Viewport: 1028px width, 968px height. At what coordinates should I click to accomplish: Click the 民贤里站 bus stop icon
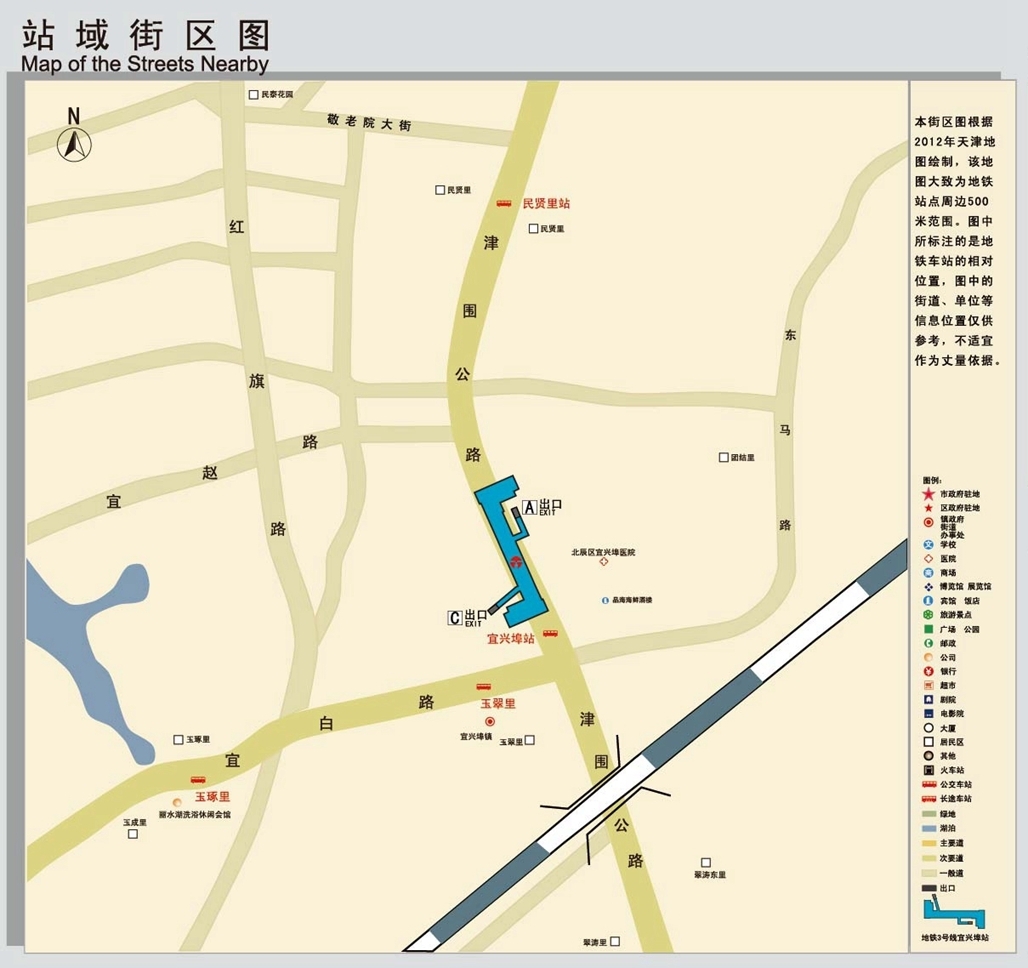click(x=504, y=203)
